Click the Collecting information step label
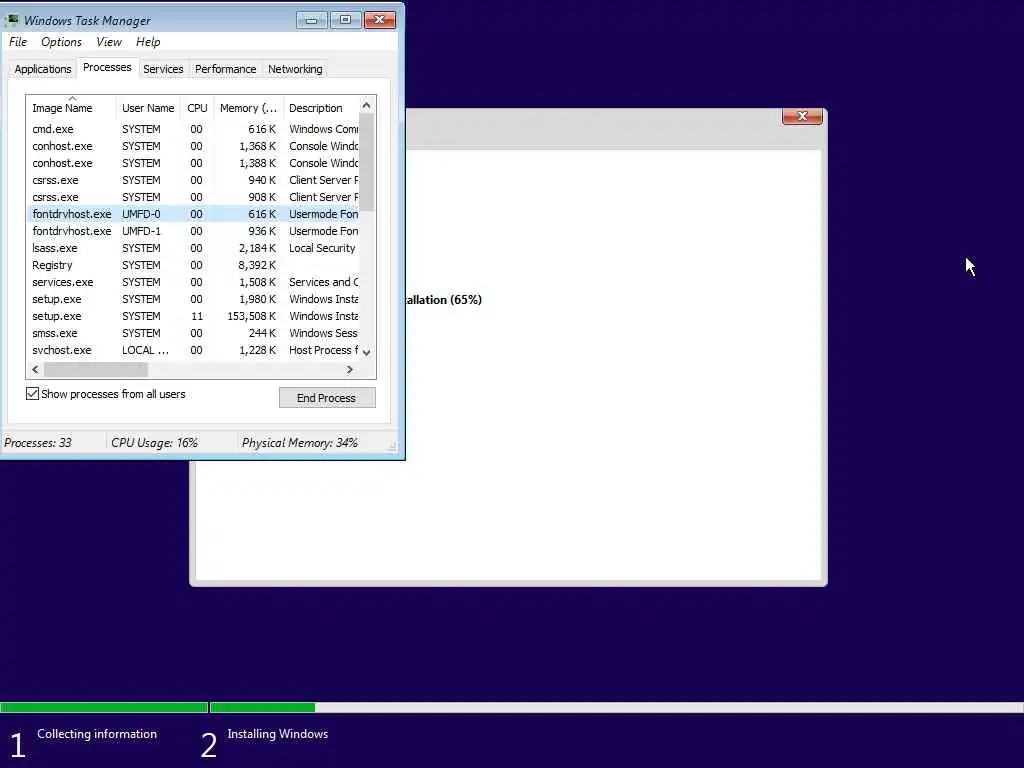The width and height of the screenshot is (1024, 768). (x=97, y=734)
